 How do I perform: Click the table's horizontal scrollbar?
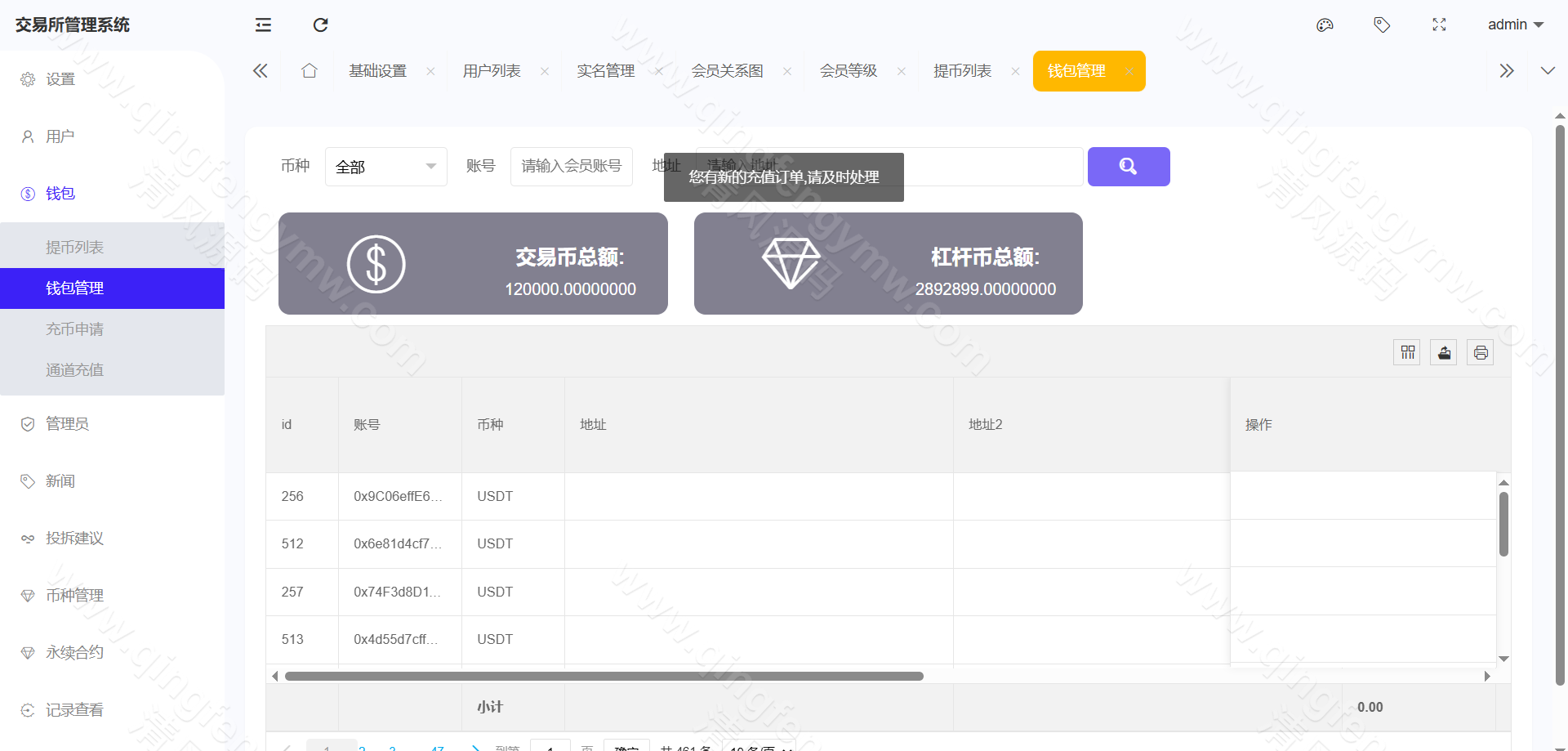tap(604, 676)
